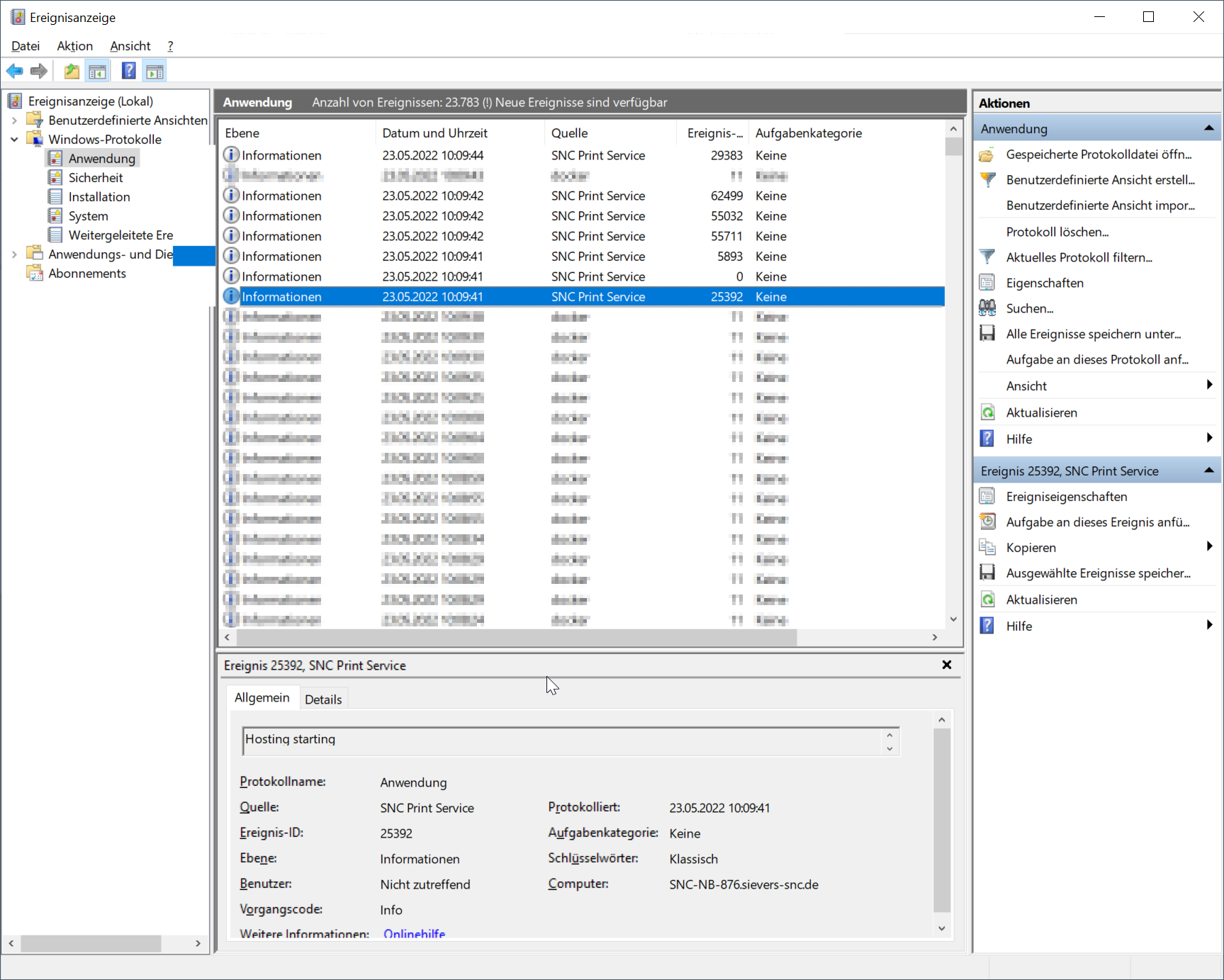Click the binoculars icon for Suchen
This screenshot has width=1224, height=980.
coord(987,308)
